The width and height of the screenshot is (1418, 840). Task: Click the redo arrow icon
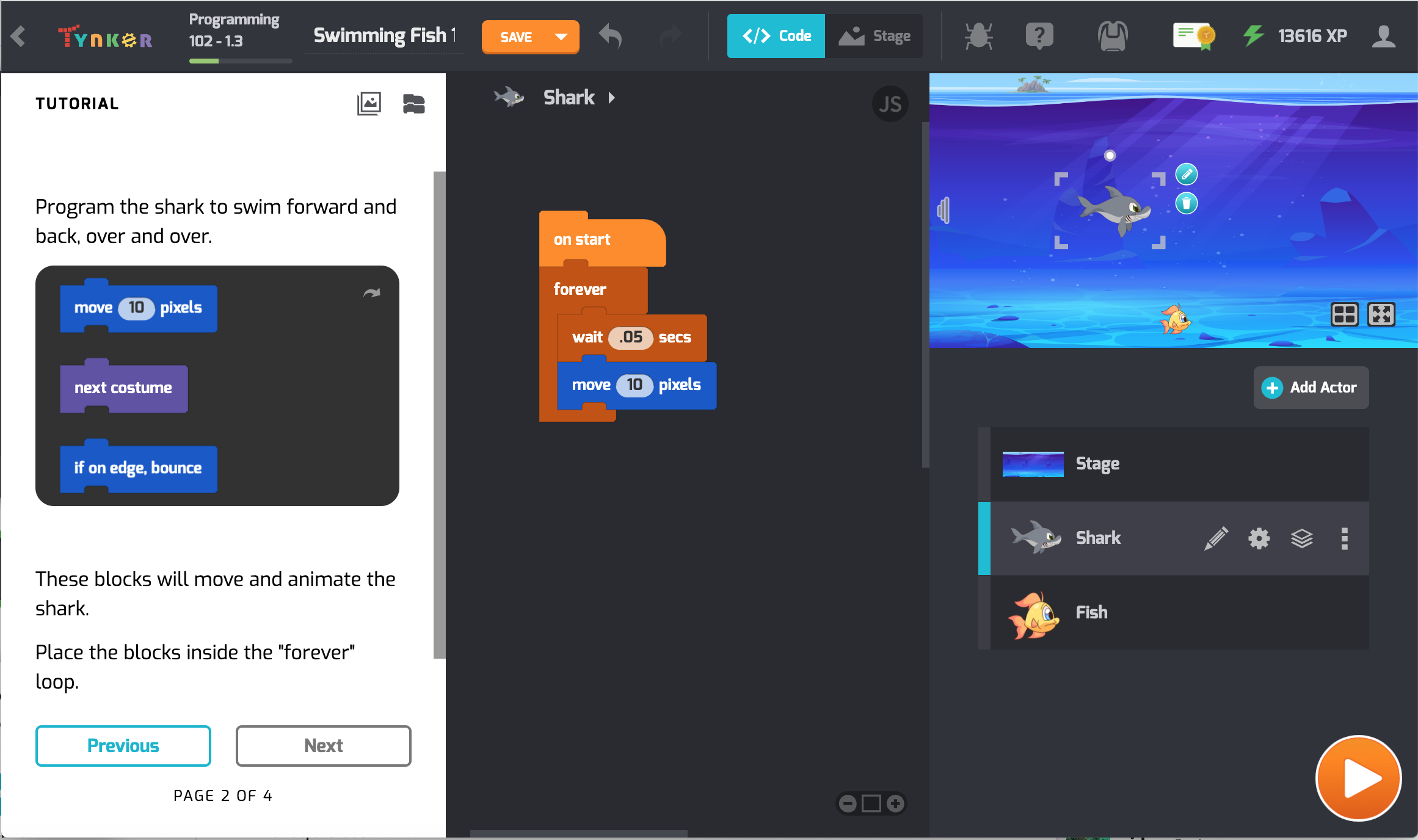pos(671,37)
